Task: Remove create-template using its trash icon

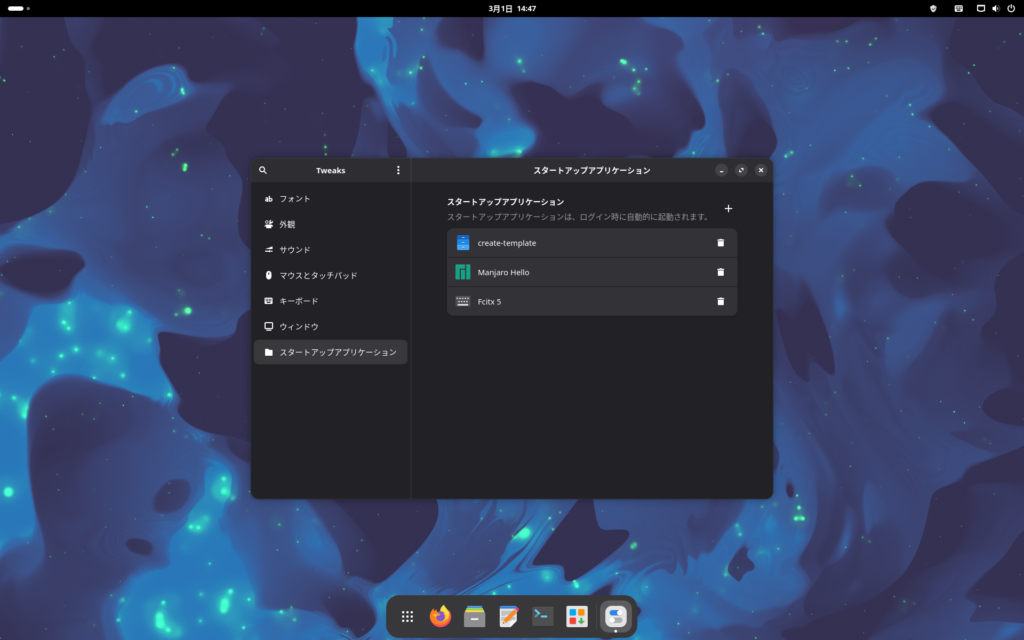Action: click(x=720, y=243)
